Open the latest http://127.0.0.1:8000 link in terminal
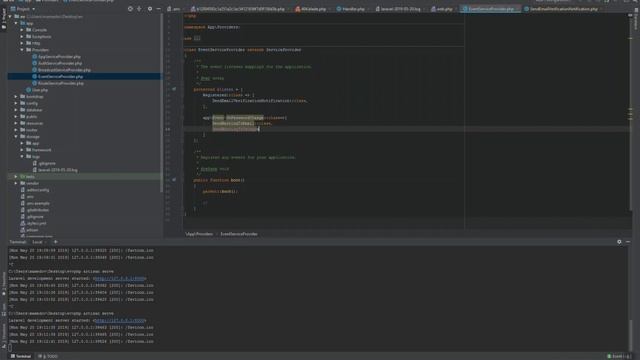The height and width of the screenshot is (360, 640). 119,320
